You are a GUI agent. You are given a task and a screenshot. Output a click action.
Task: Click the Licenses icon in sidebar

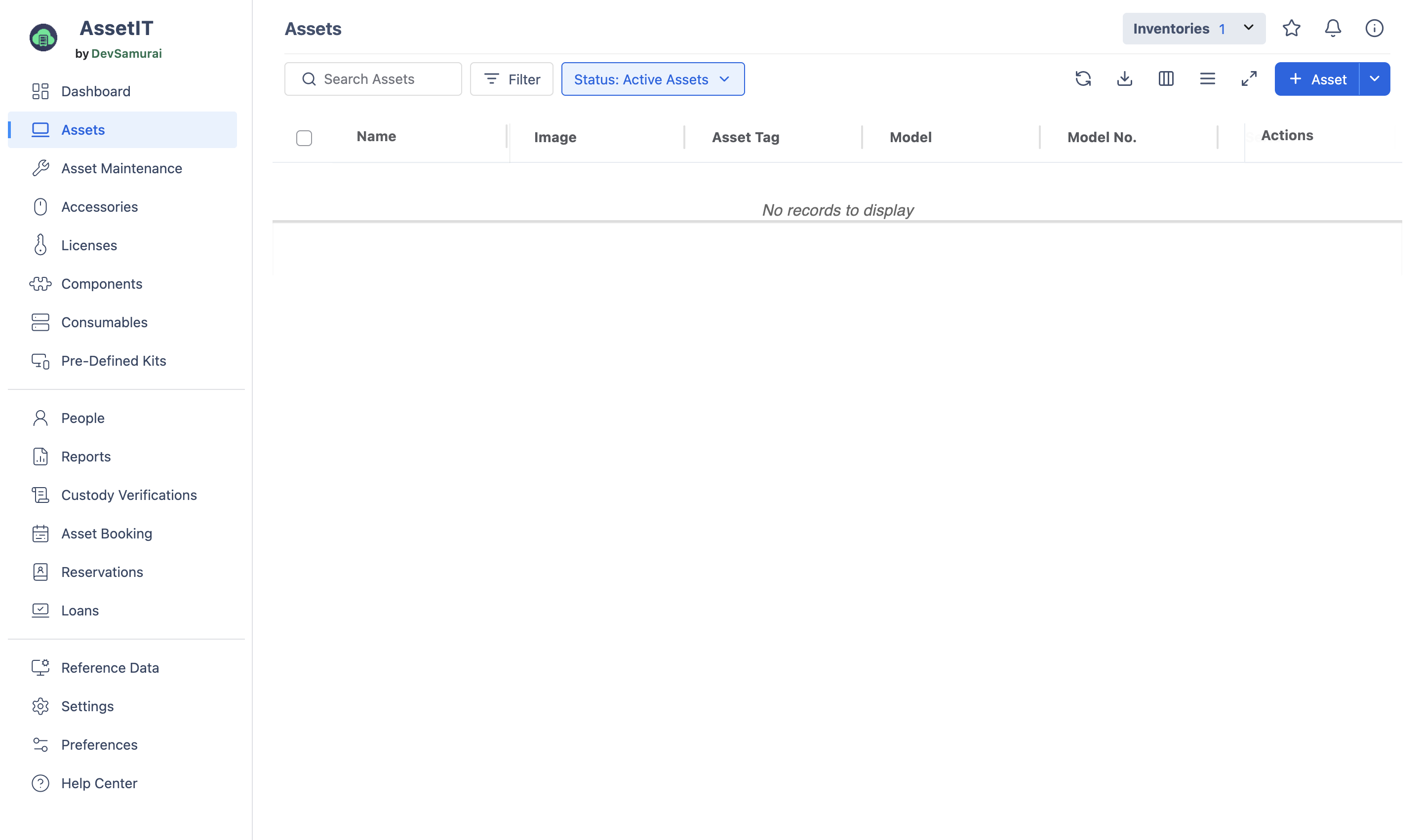[x=40, y=245]
